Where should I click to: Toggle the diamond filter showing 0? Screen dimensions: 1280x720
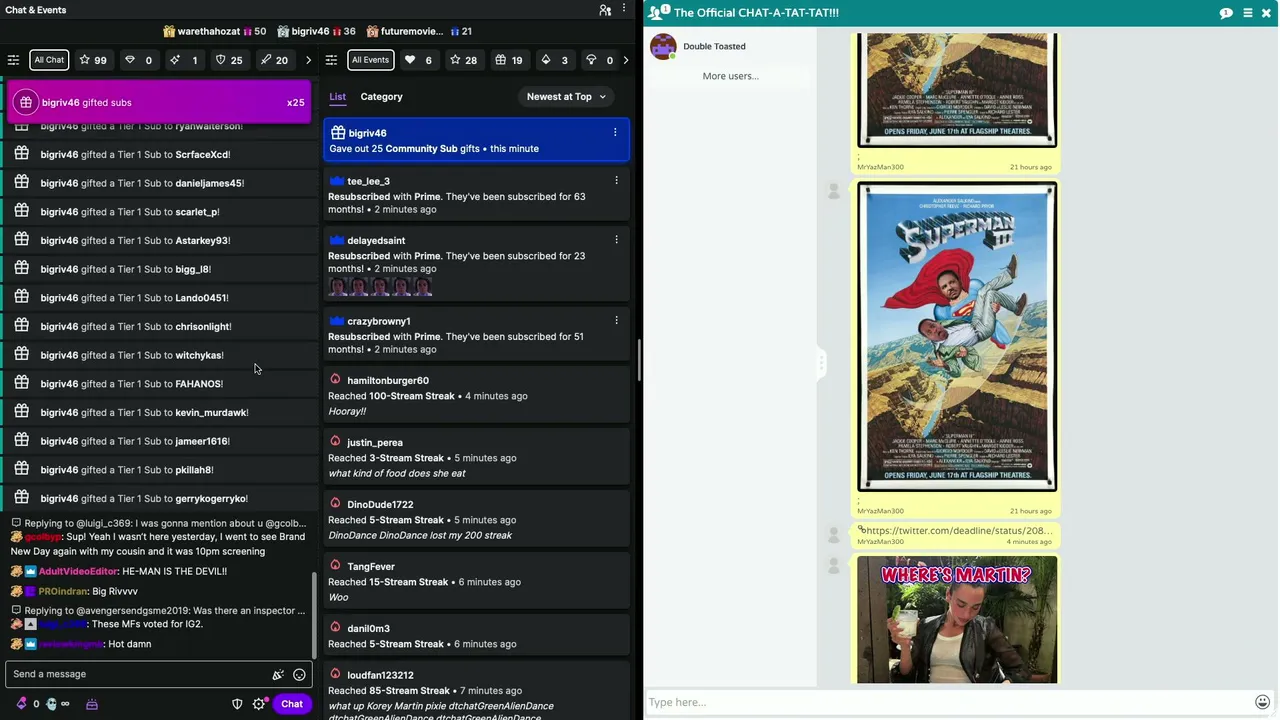pyautogui.click(x=138, y=60)
